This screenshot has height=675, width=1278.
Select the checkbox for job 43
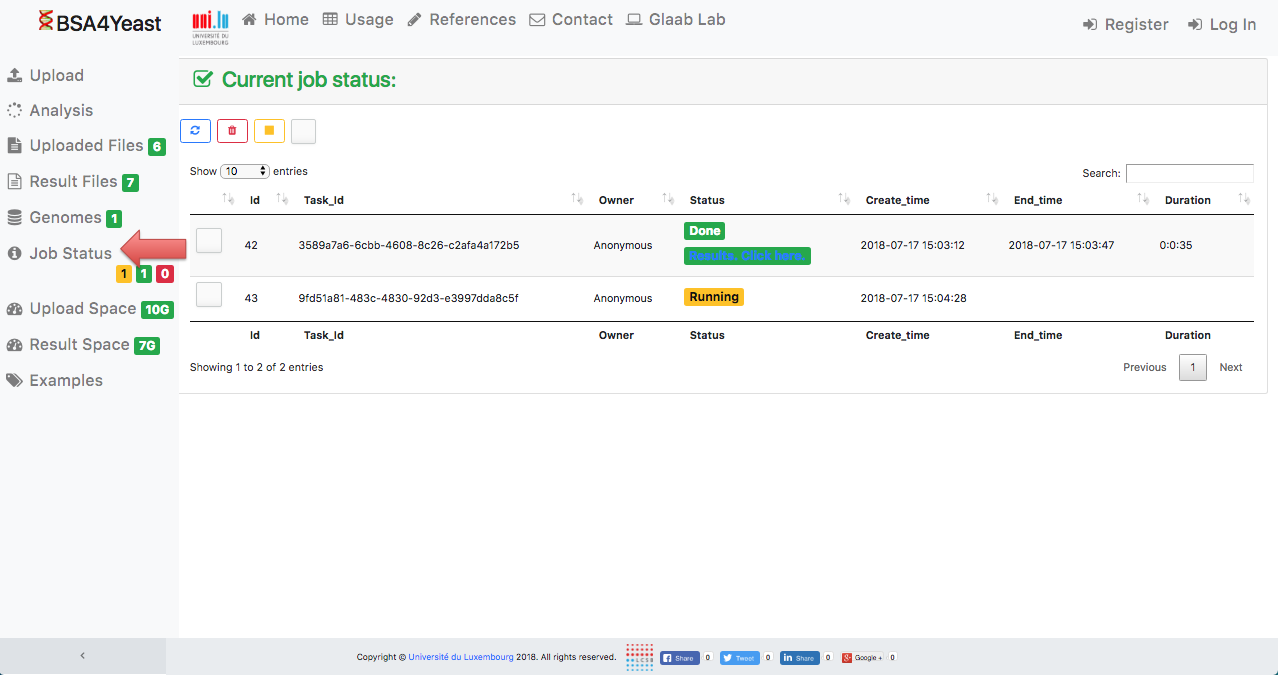click(x=209, y=294)
